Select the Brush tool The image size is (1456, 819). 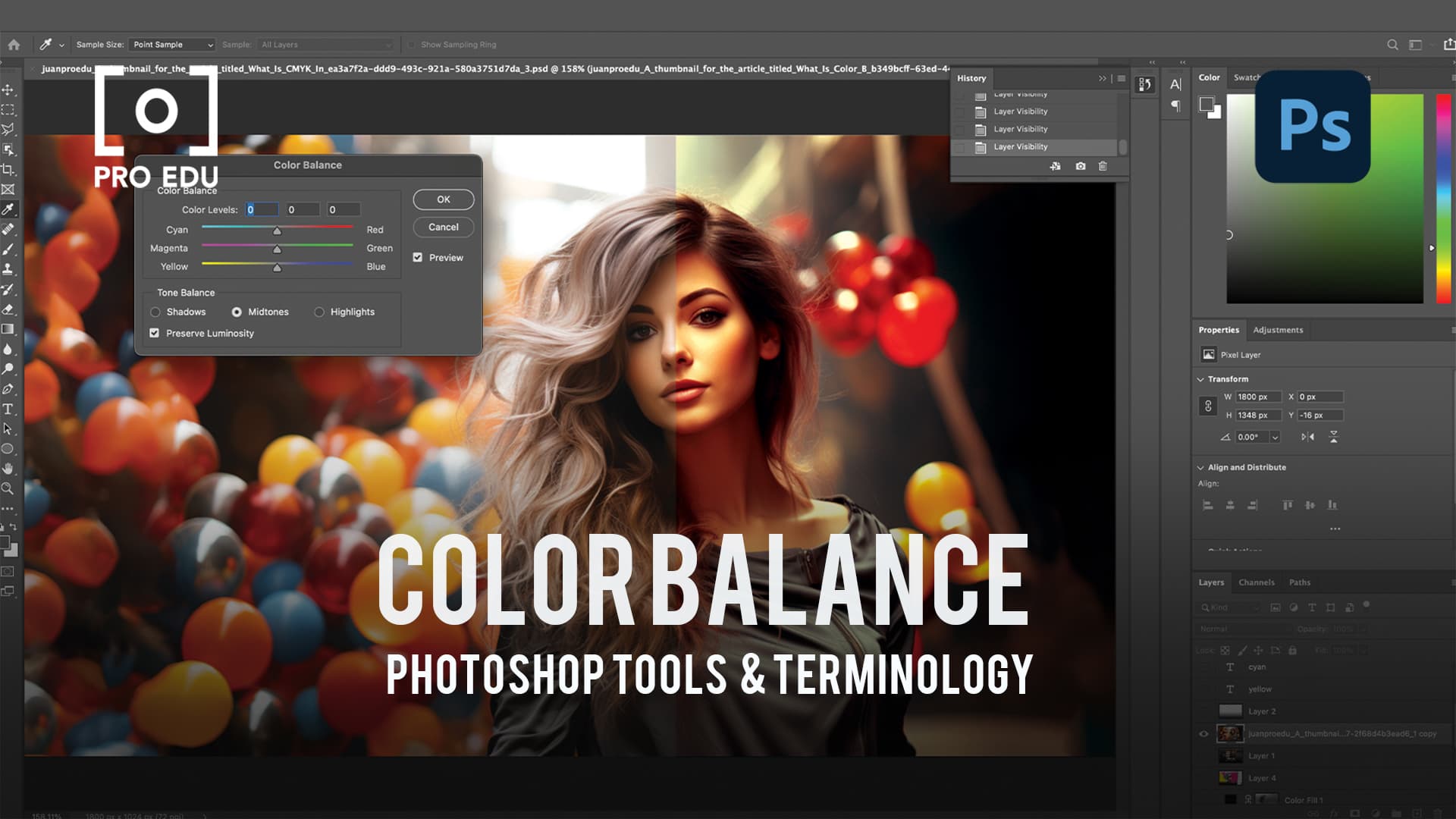point(9,250)
